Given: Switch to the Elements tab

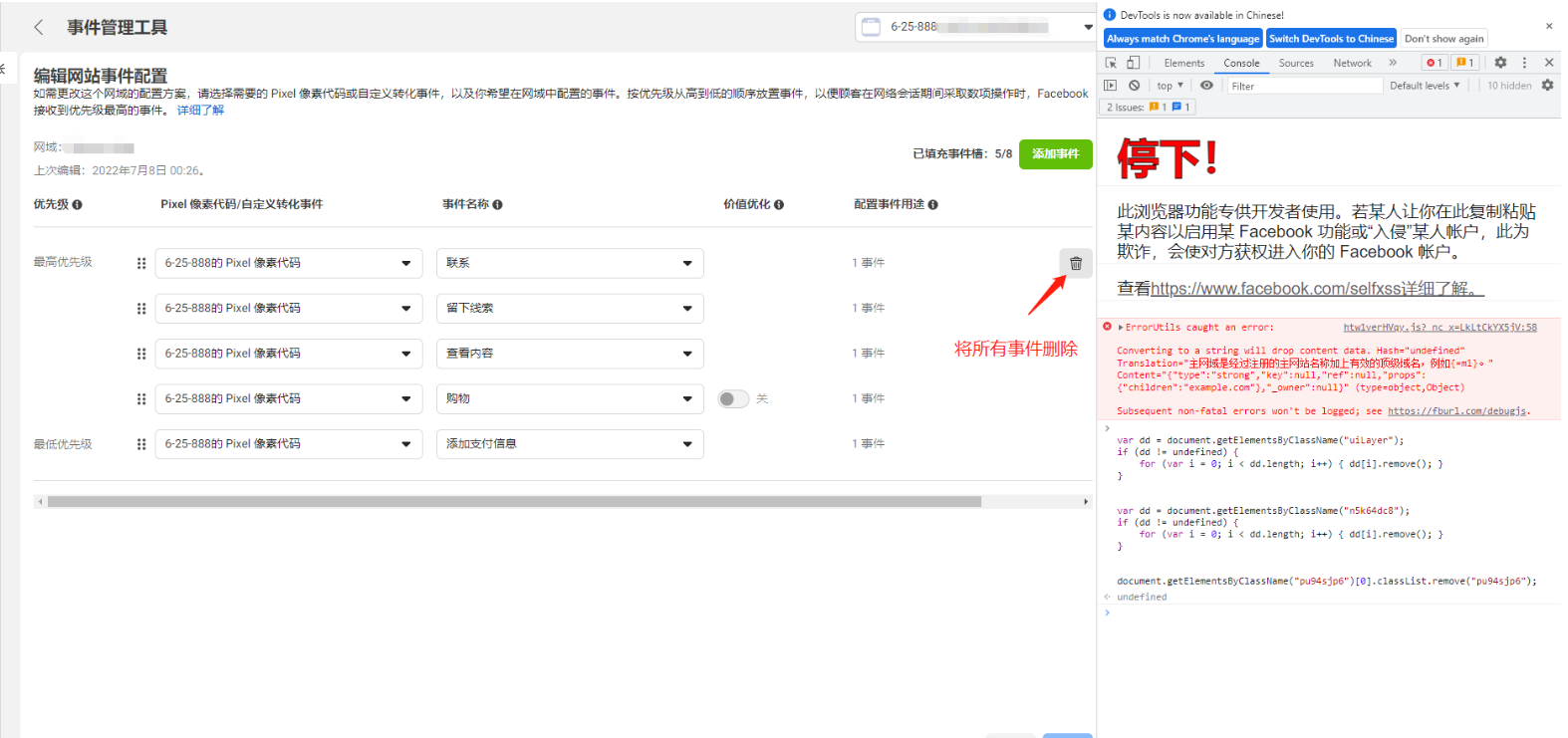Looking at the screenshot, I should (x=1183, y=63).
